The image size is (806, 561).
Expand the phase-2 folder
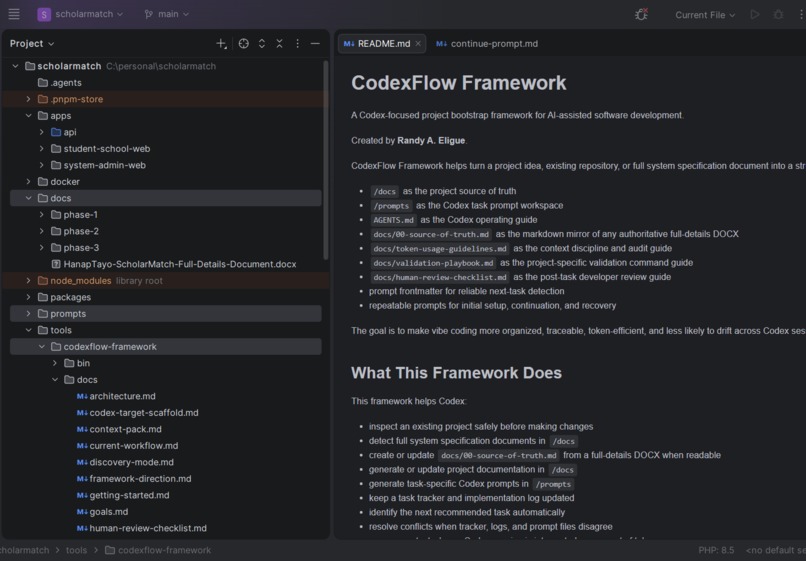(42, 231)
